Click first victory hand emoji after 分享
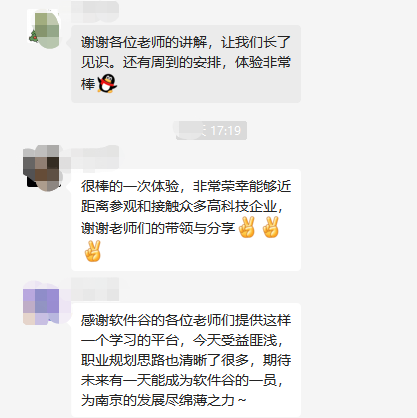417x418 pixels. (247, 227)
